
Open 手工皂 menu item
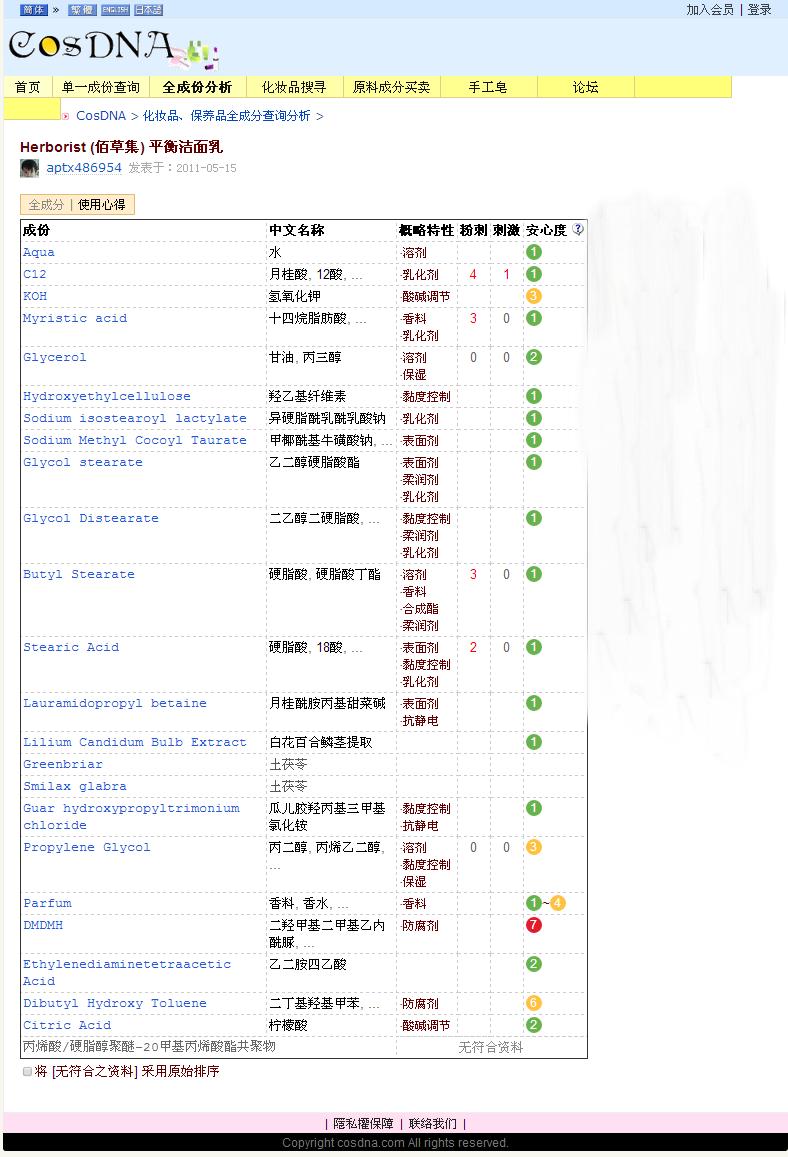click(x=488, y=87)
